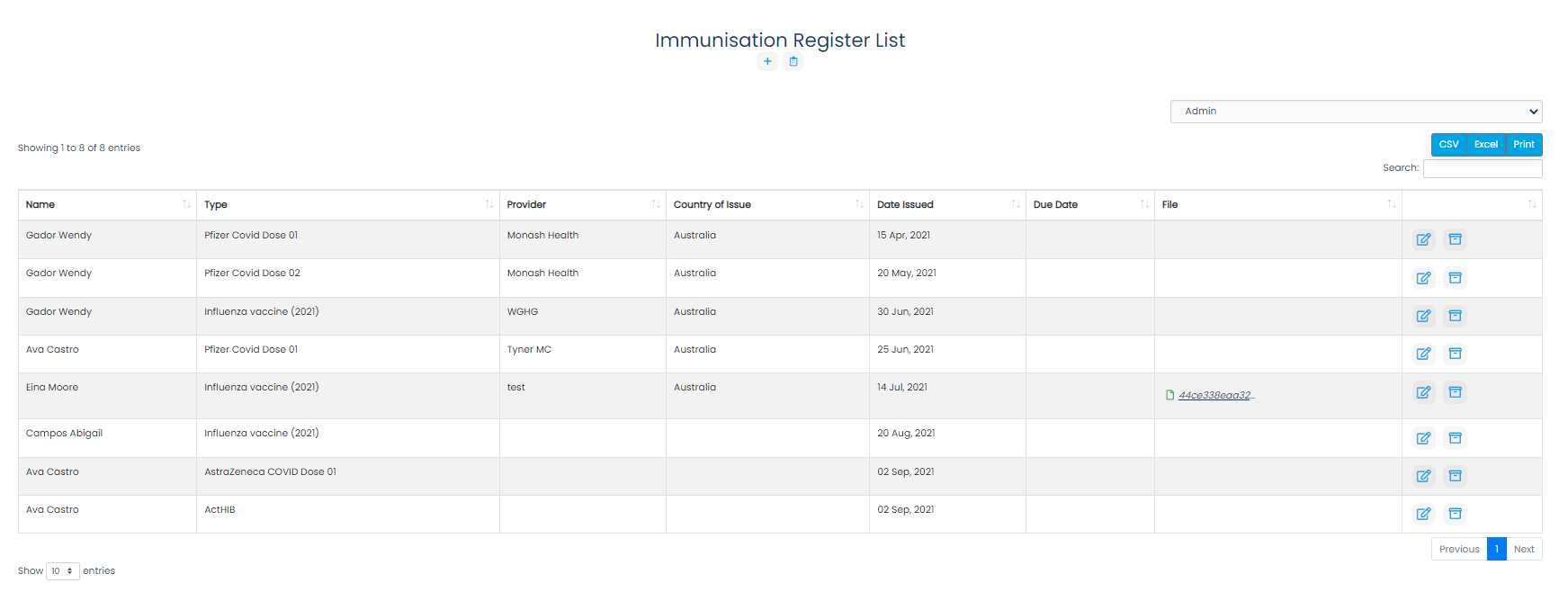This screenshot has width=1568, height=592.
Task: Sort the table by the Name column
Action: pyautogui.click(x=107, y=205)
